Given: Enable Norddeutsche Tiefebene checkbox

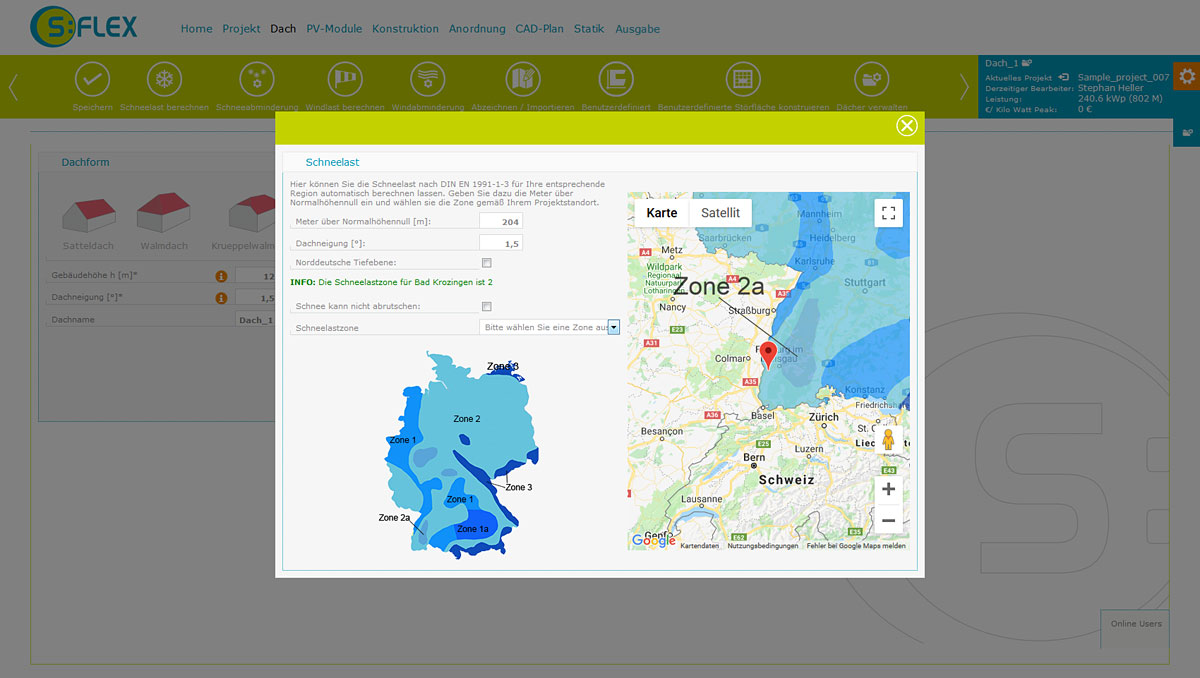Looking at the screenshot, I should tap(487, 263).
